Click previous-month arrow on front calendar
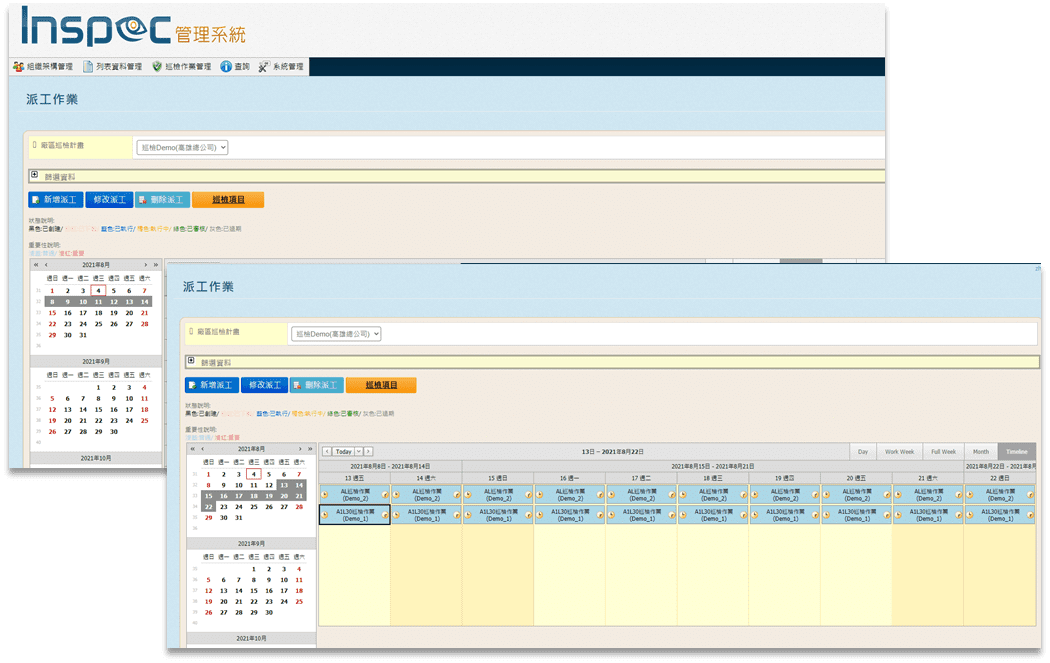This screenshot has height=663, width=1050. (x=203, y=450)
